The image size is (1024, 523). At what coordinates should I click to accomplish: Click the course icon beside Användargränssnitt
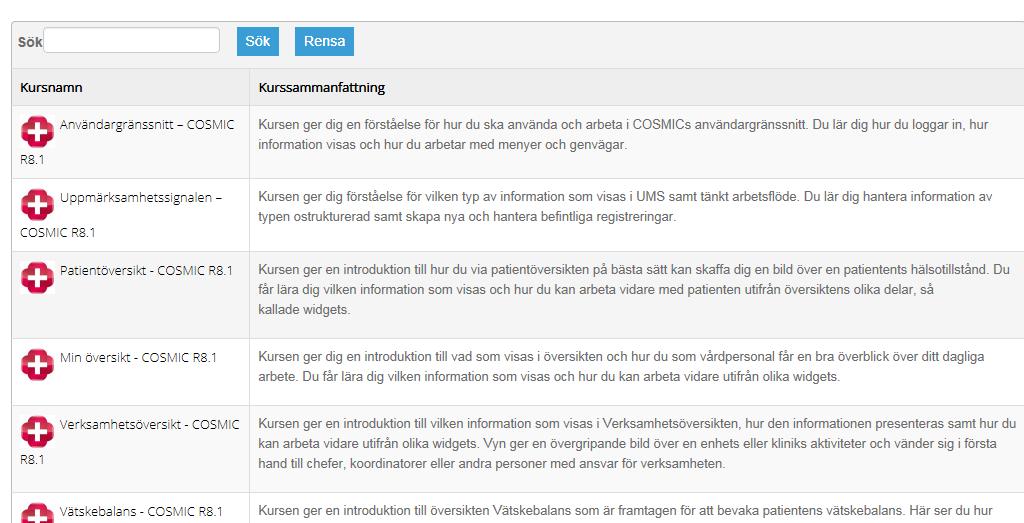(37, 131)
